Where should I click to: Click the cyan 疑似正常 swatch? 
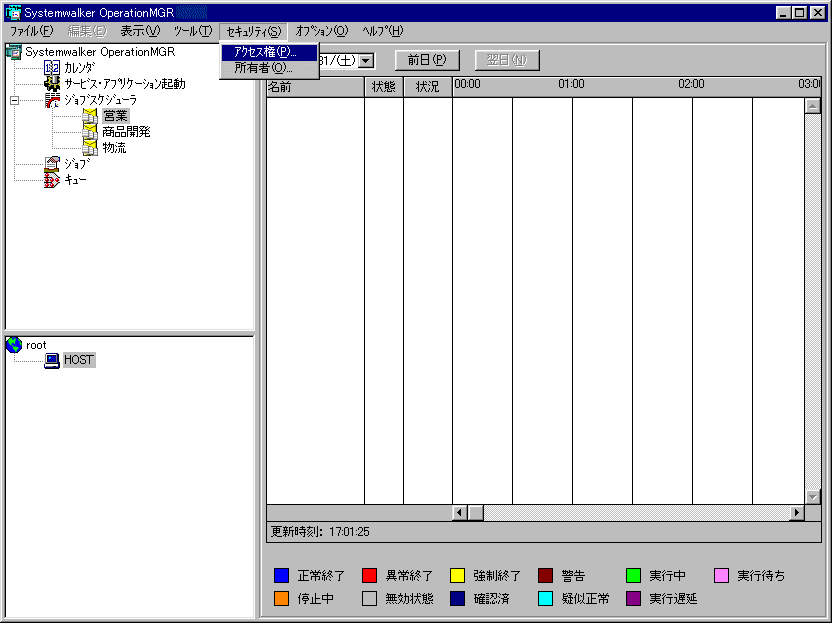coord(545,599)
